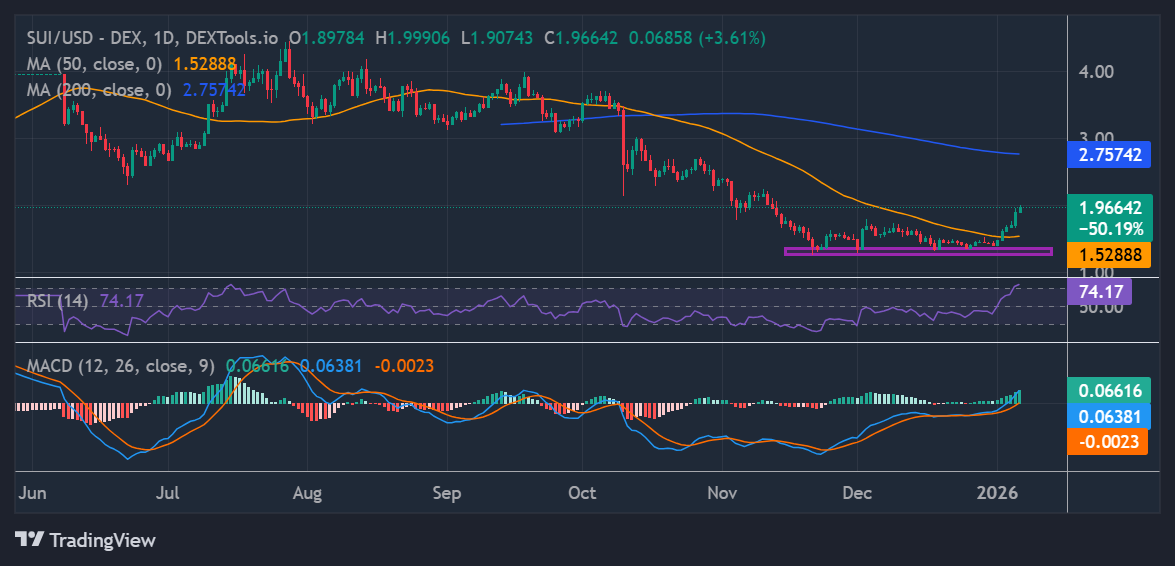Click the green 0.06616 MACD label
1175x566 pixels.
[x=1109, y=390]
